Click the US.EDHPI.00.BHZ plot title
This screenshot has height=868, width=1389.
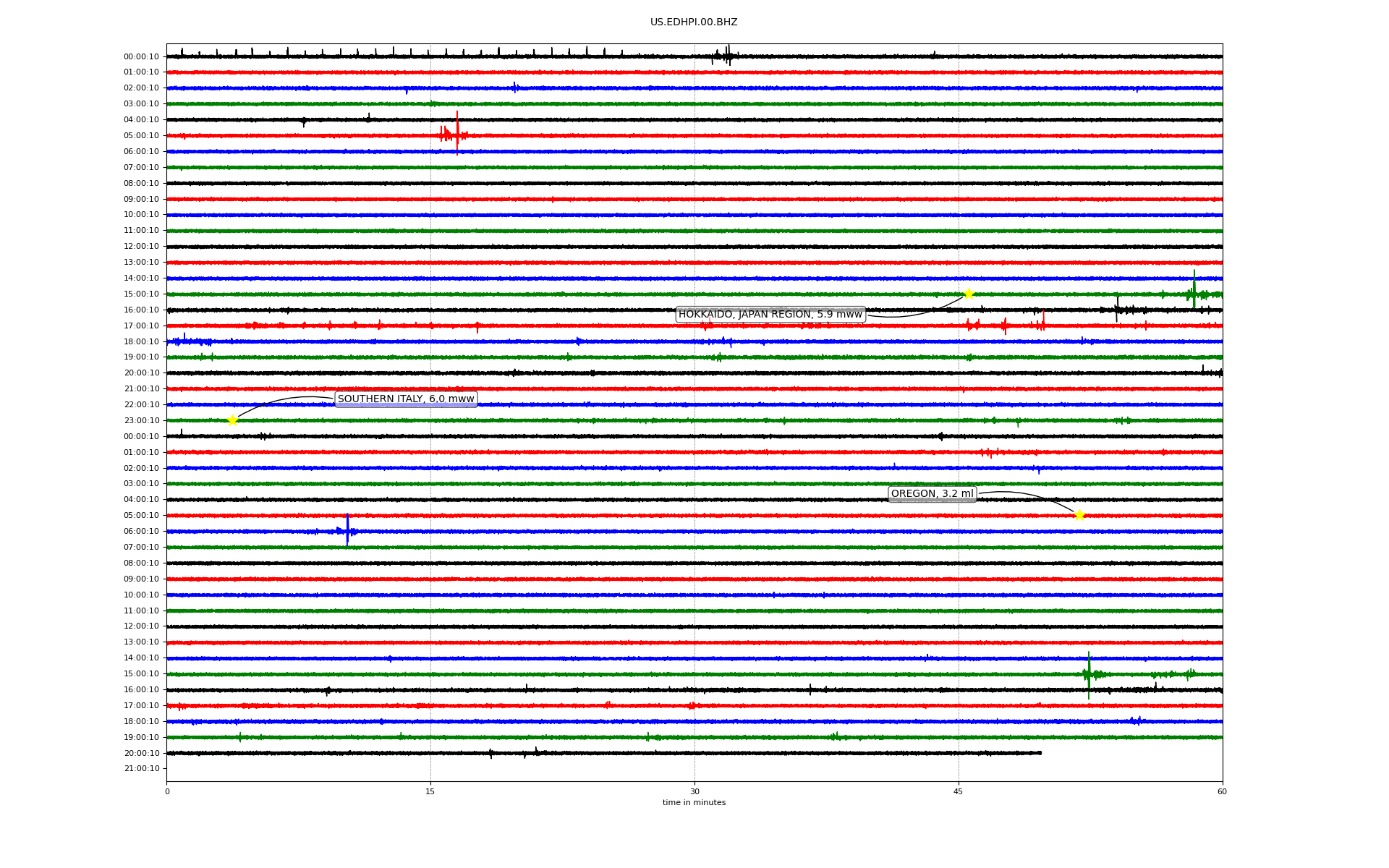tap(694, 22)
